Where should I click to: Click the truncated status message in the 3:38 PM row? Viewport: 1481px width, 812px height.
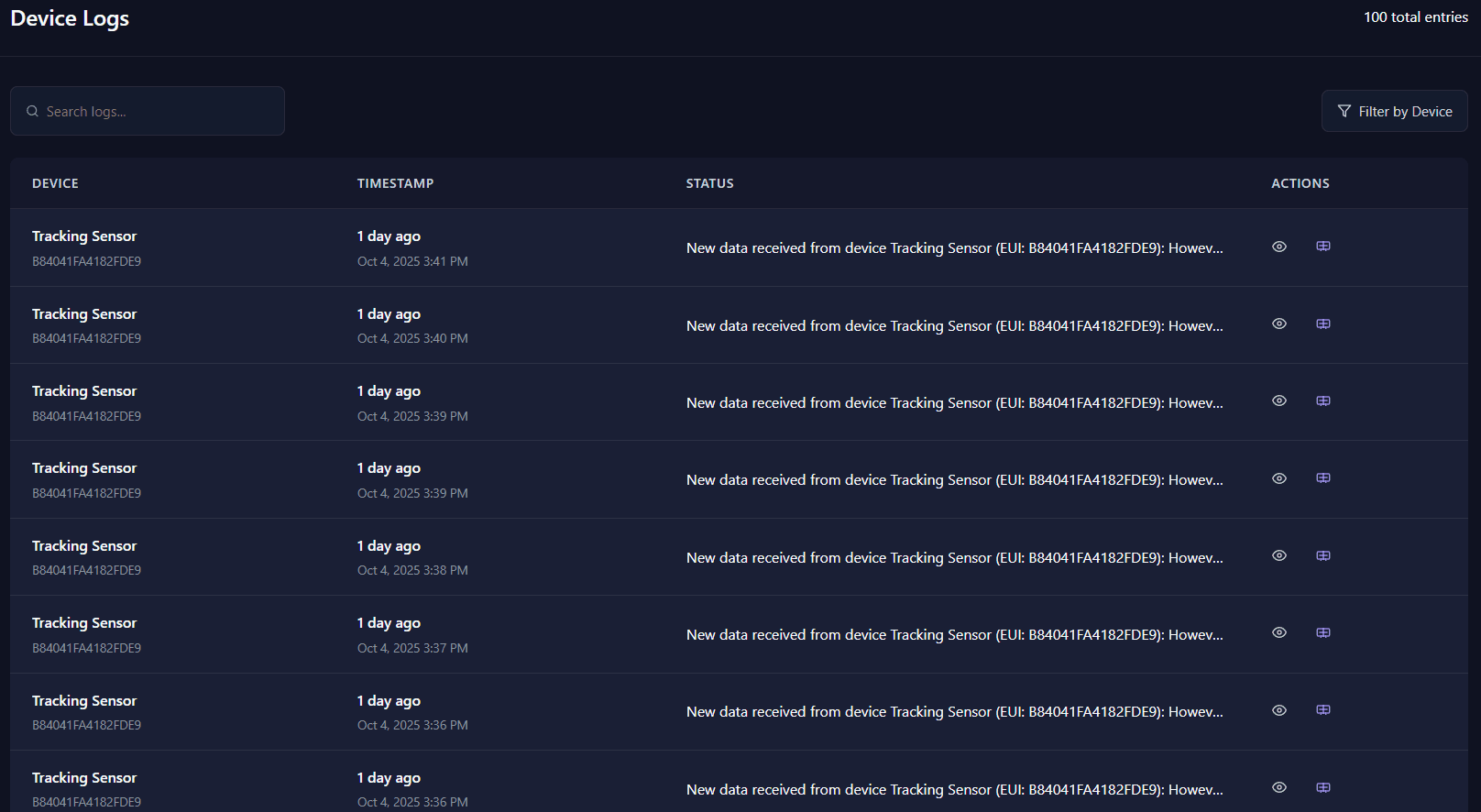(x=954, y=557)
